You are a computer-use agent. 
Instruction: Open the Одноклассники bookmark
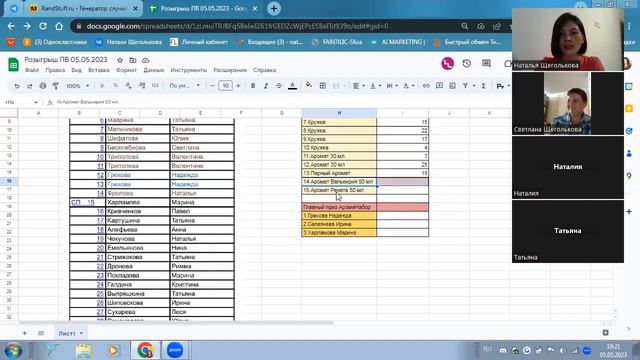[55, 42]
